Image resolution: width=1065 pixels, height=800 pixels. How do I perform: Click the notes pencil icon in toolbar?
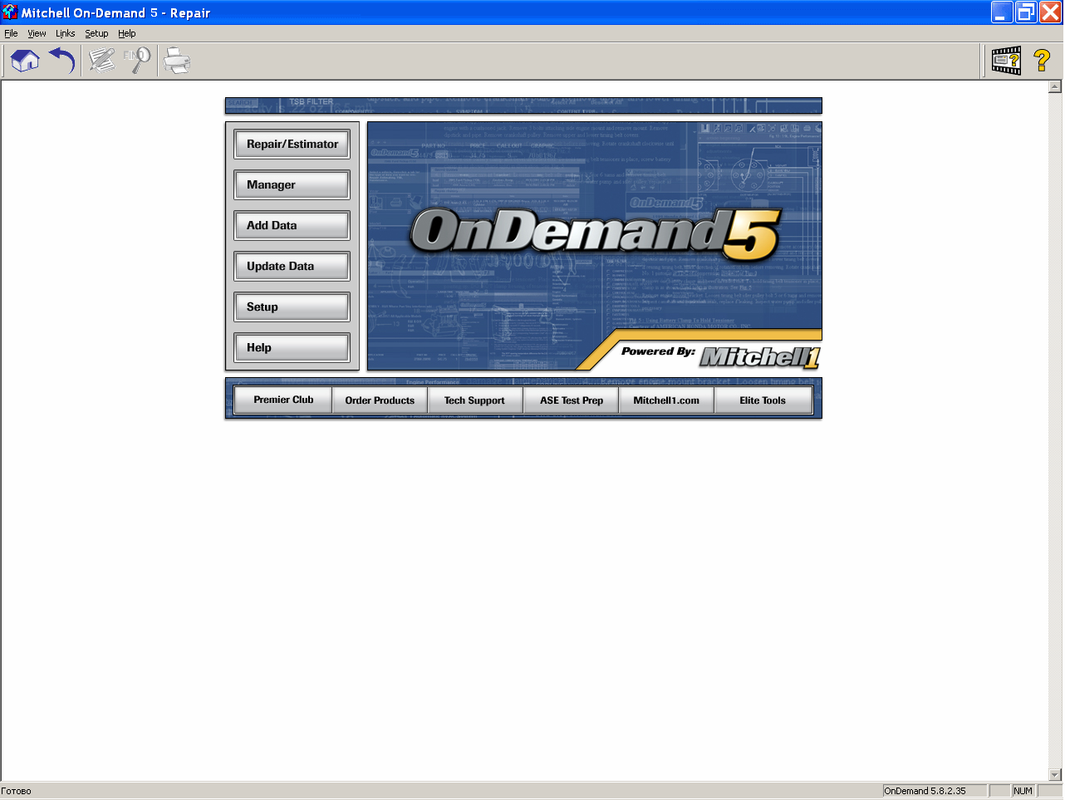[102, 61]
